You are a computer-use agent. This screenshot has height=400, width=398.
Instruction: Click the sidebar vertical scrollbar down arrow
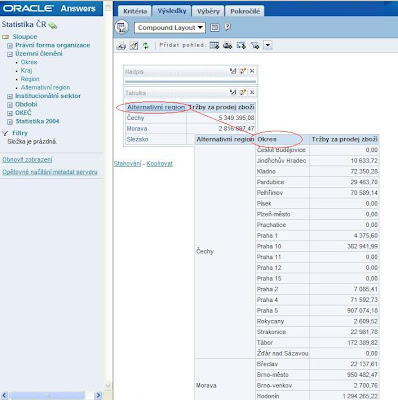click(x=108, y=385)
